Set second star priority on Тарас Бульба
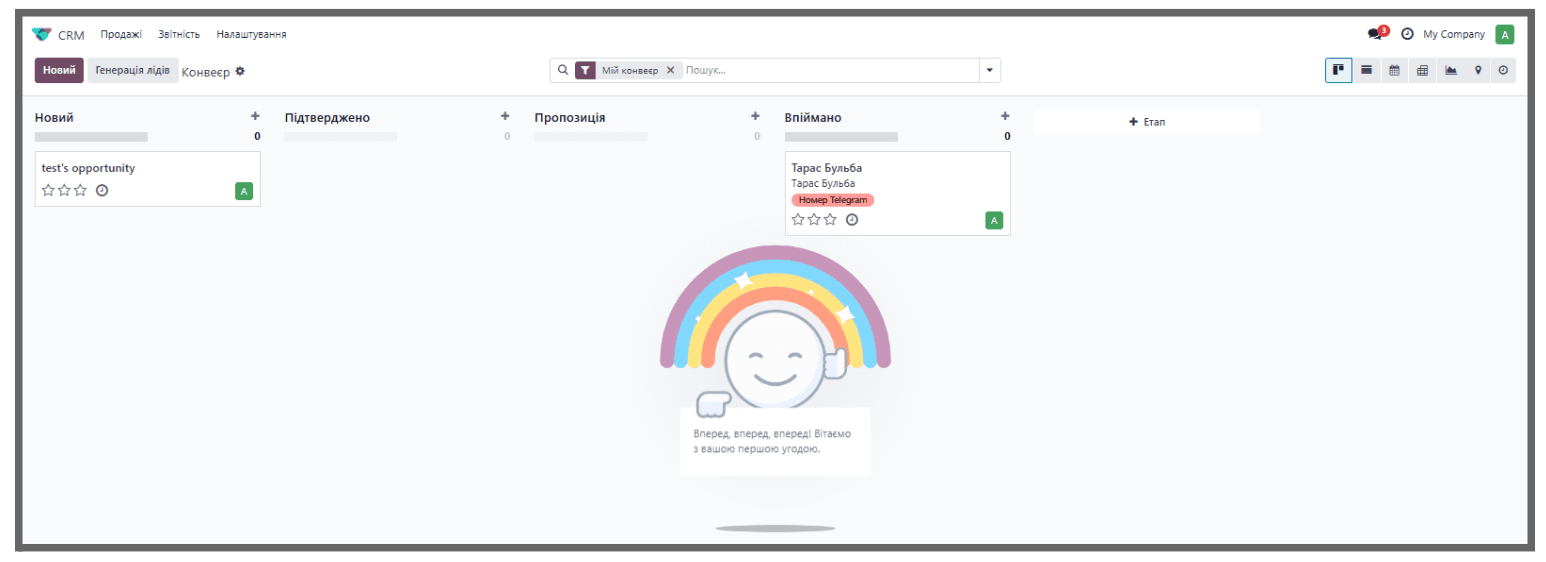 point(814,219)
